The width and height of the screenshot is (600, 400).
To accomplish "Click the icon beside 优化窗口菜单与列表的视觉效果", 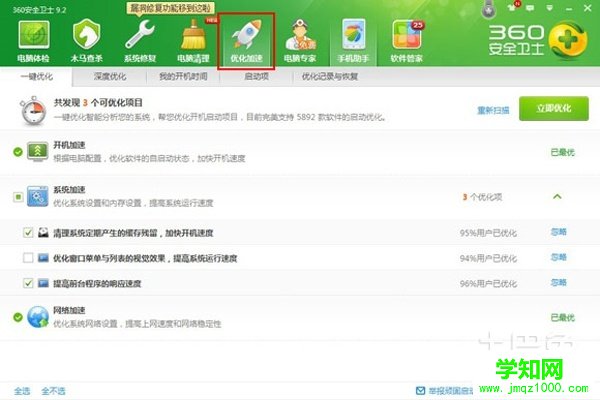I will point(43,258).
